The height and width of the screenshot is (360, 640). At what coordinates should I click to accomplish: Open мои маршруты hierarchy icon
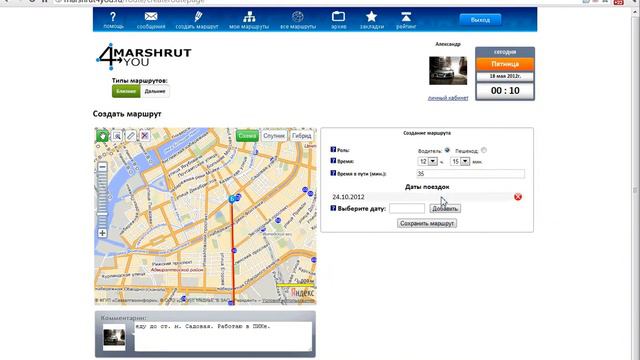click(x=249, y=17)
